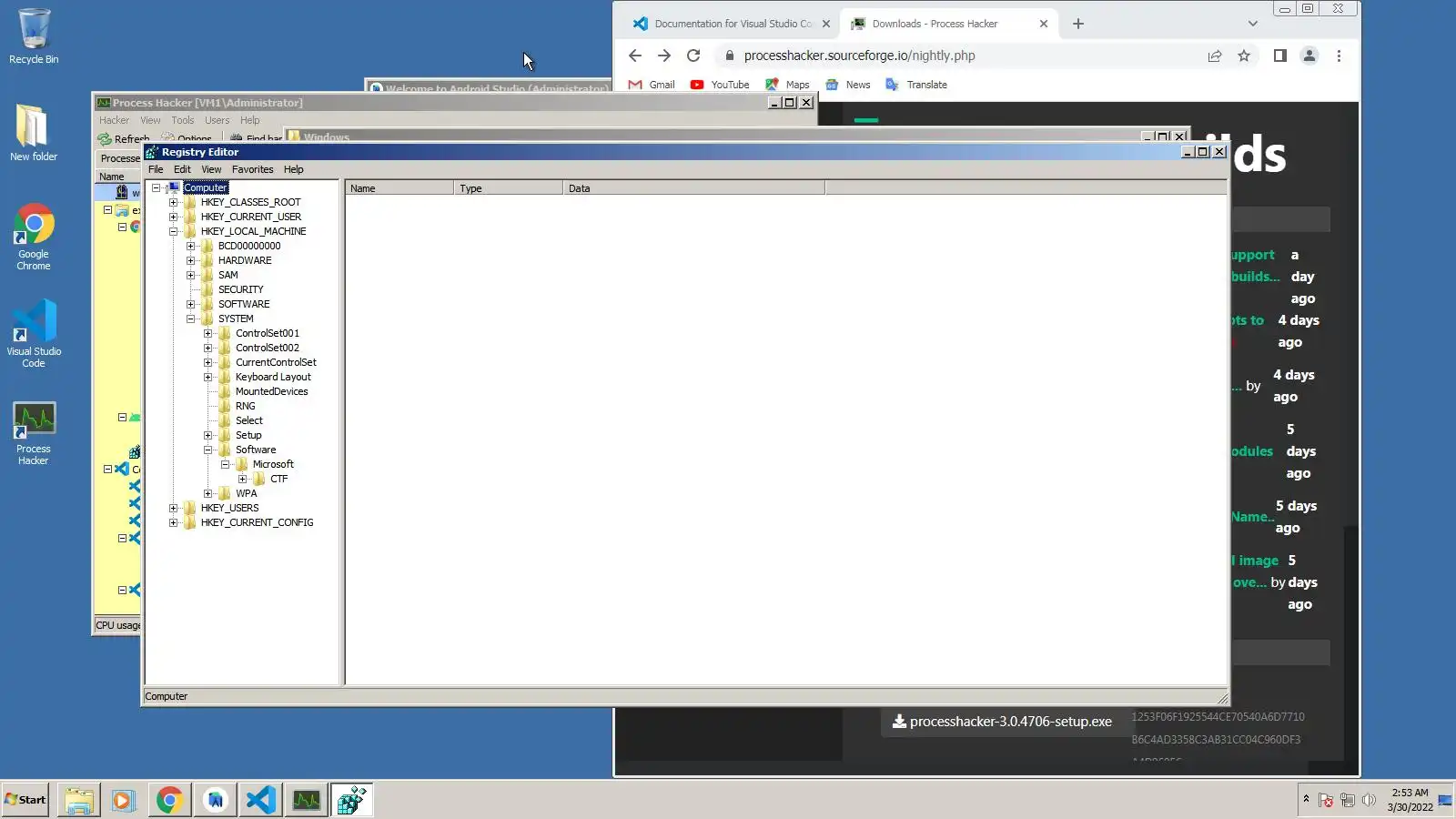Expand BCD00000000 key
This screenshot has width=1456, height=819.
190,246
